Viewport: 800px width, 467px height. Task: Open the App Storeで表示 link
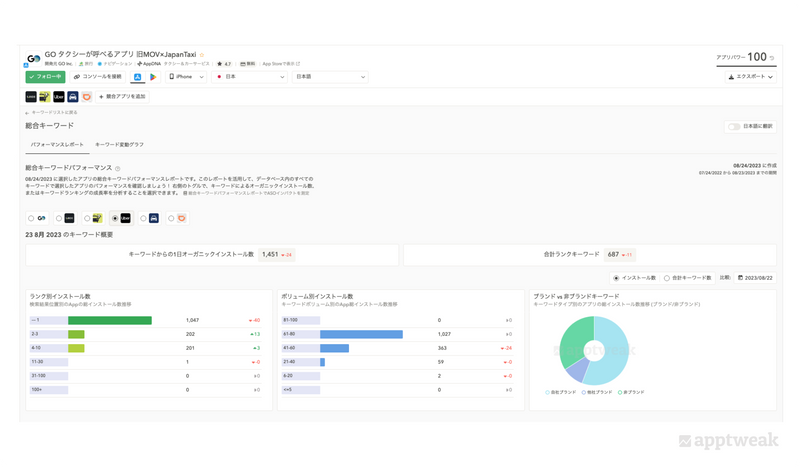pyautogui.click(x=281, y=64)
